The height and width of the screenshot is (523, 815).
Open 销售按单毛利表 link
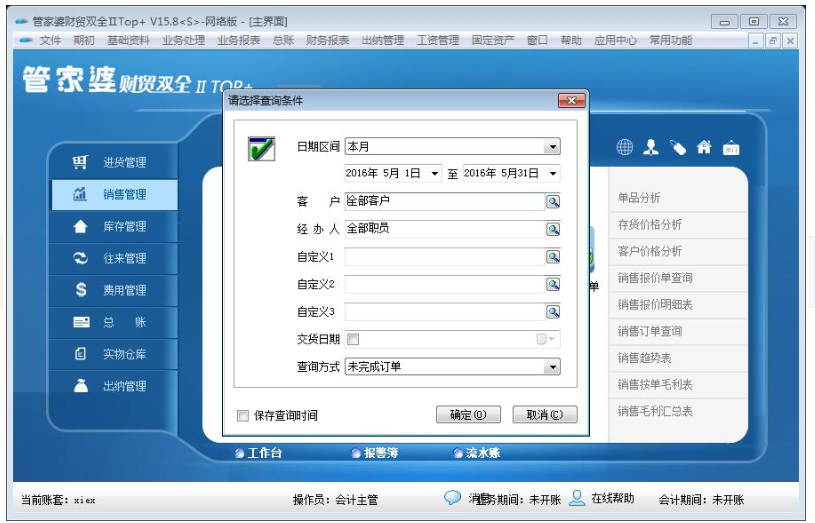tap(655, 385)
